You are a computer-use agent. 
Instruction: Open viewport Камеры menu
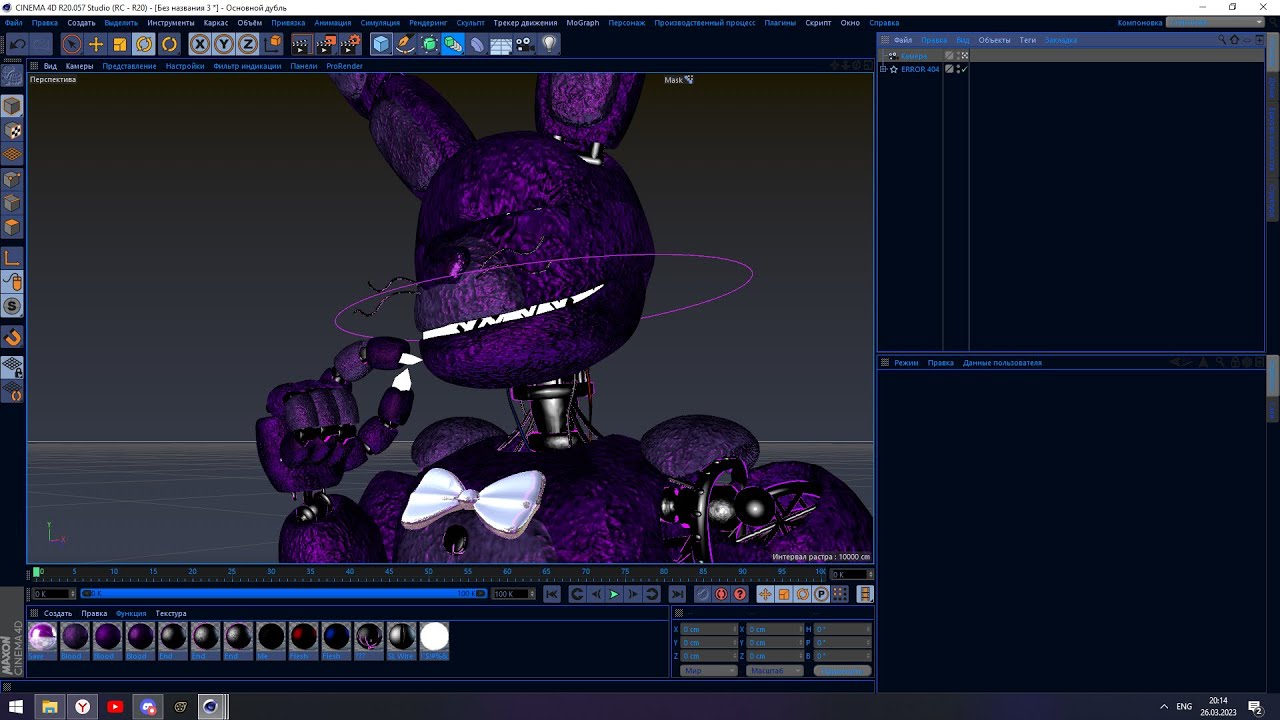79,66
